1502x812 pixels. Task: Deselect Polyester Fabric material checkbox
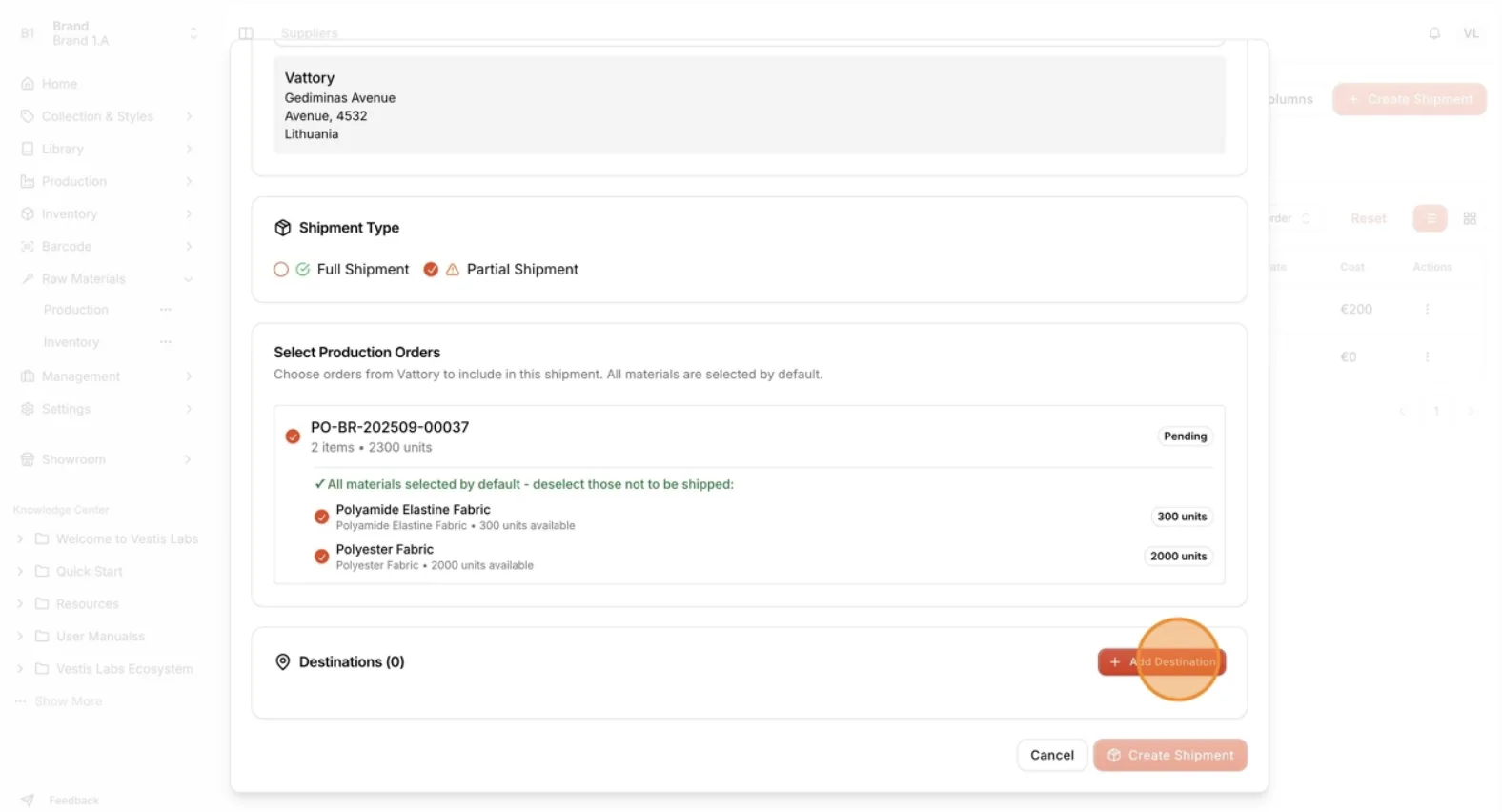click(321, 557)
